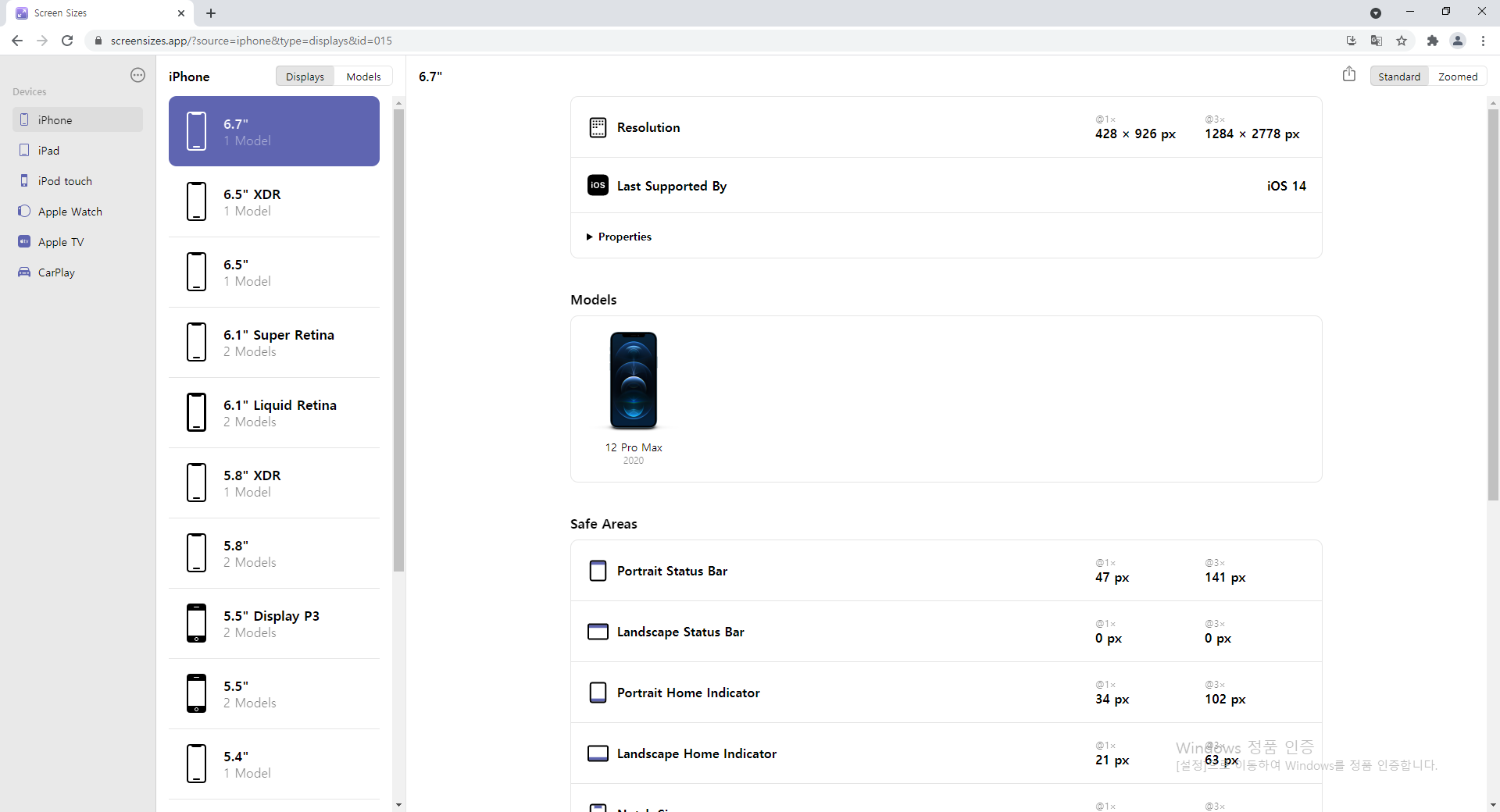Open browser extensions puzzle icon

tap(1432, 41)
